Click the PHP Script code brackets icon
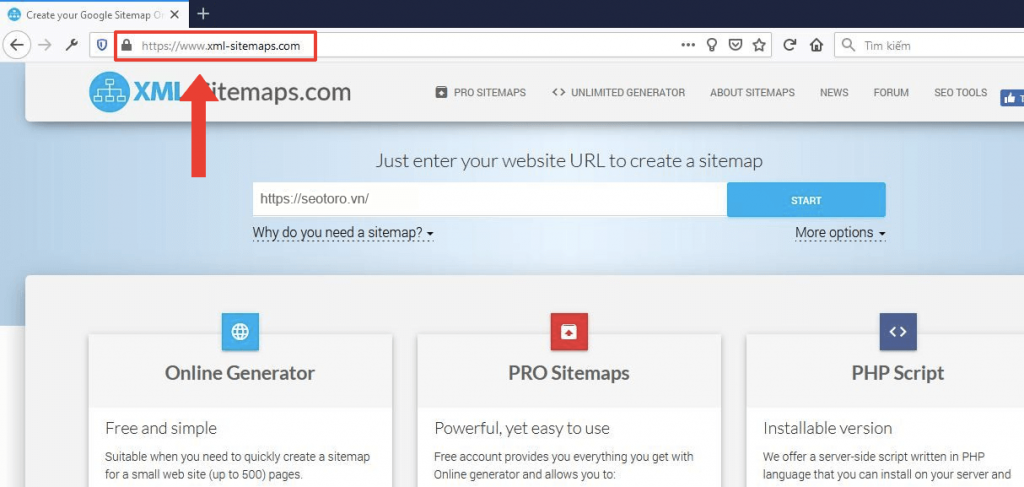 click(898, 332)
